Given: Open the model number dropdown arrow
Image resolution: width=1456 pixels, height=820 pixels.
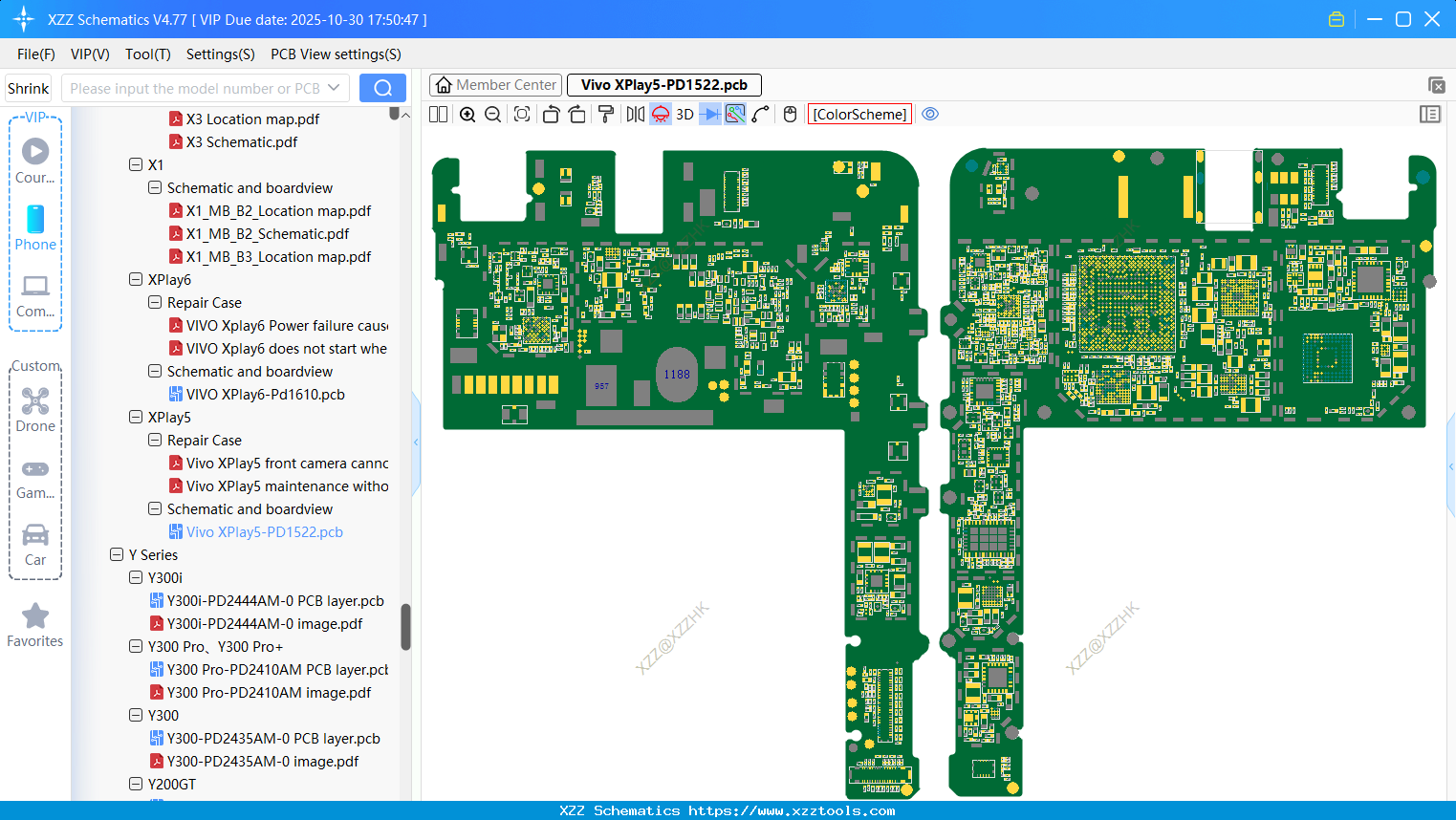Looking at the screenshot, I should pyautogui.click(x=334, y=88).
